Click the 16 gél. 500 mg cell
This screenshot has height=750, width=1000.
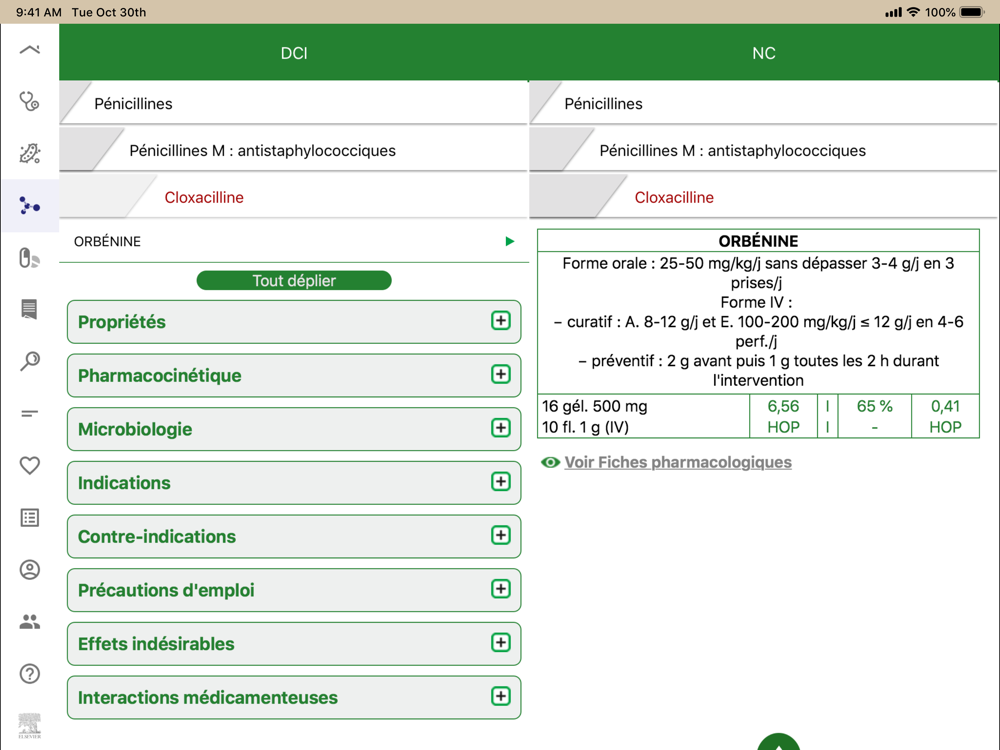click(594, 406)
